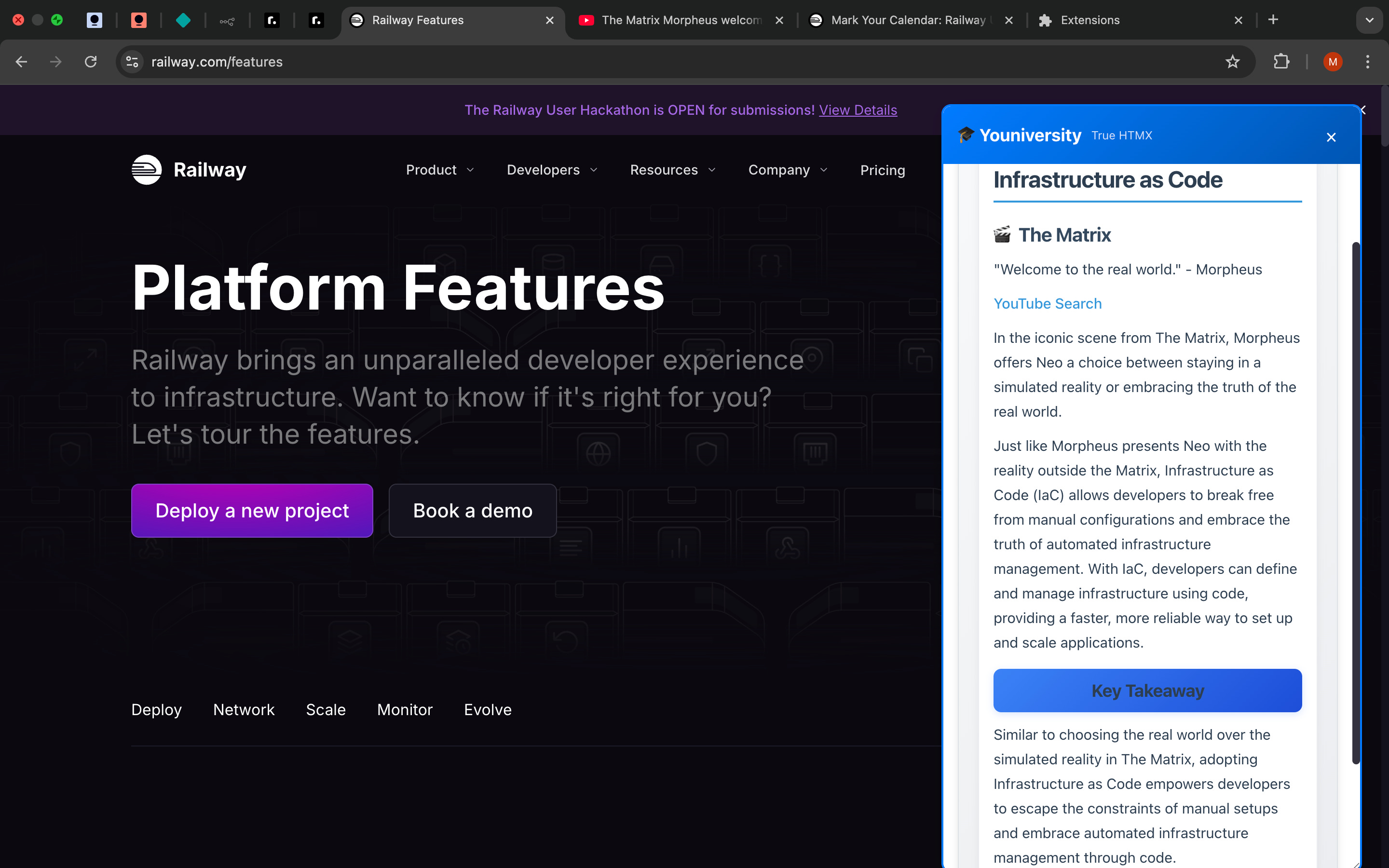Close the Mark Your Calendar tab
The height and width of the screenshot is (868, 1389).
(x=1009, y=20)
